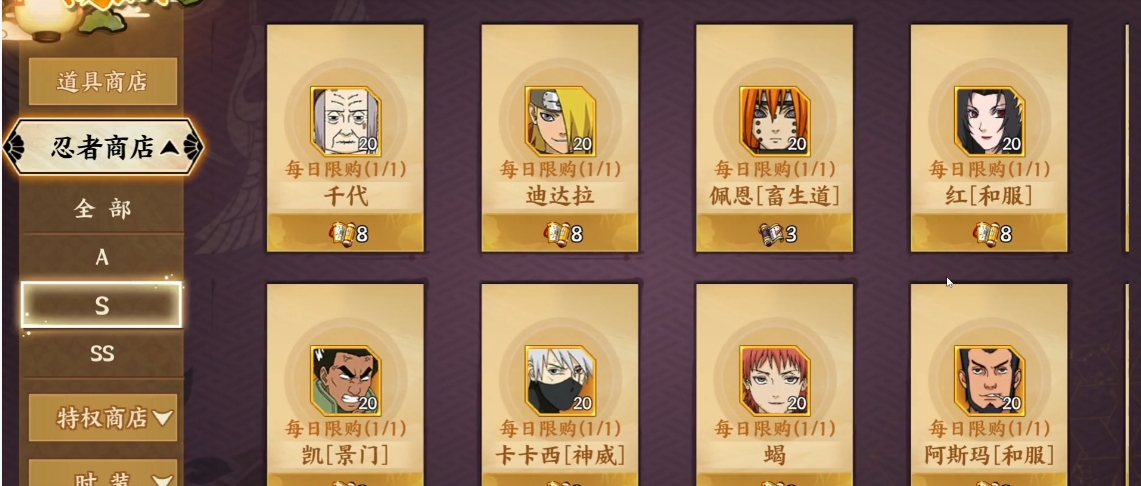Expand the 特权商店 section
The image size is (1141, 486).
(x=103, y=418)
